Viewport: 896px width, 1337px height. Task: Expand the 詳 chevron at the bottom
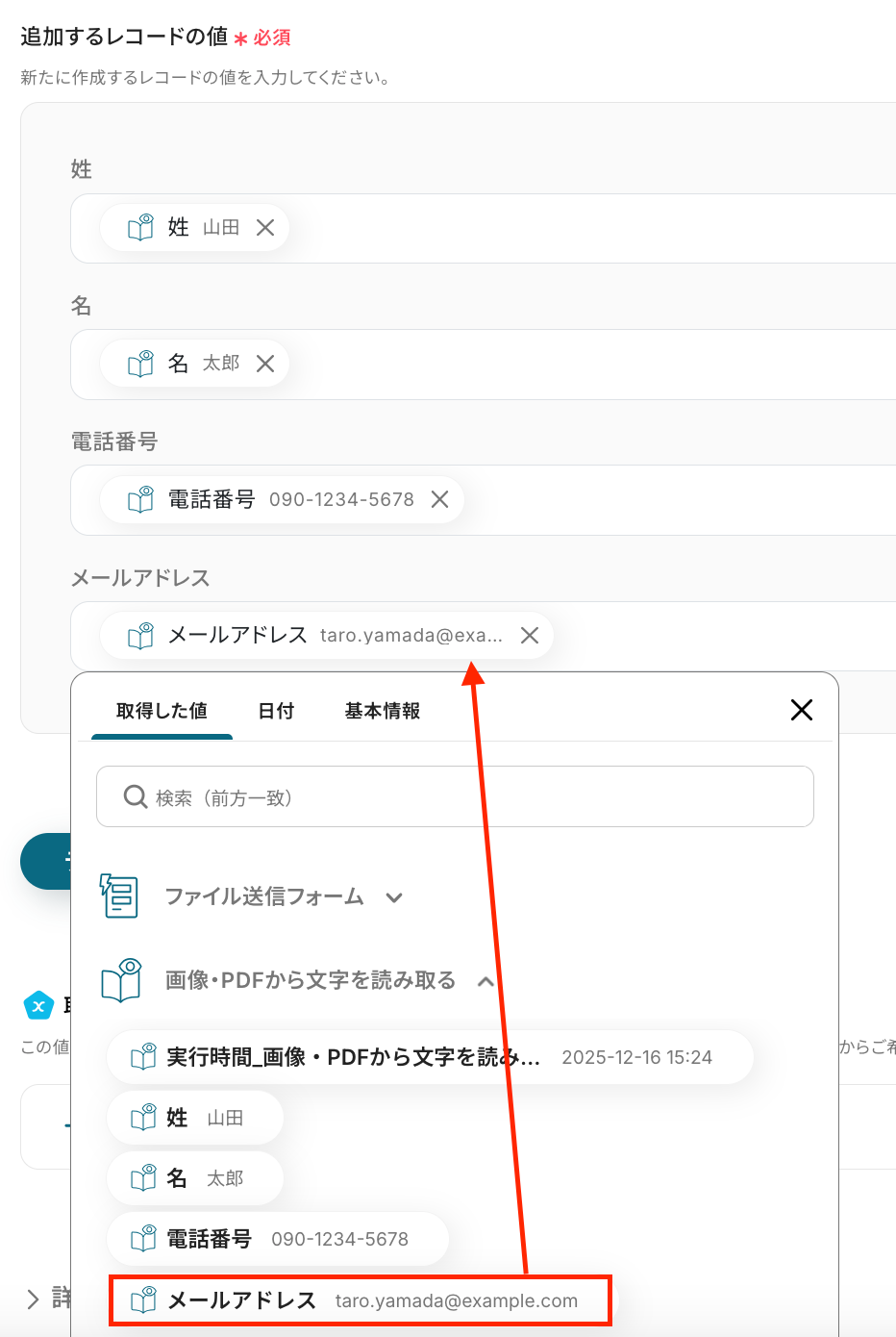pyautogui.click(x=33, y=1299)
